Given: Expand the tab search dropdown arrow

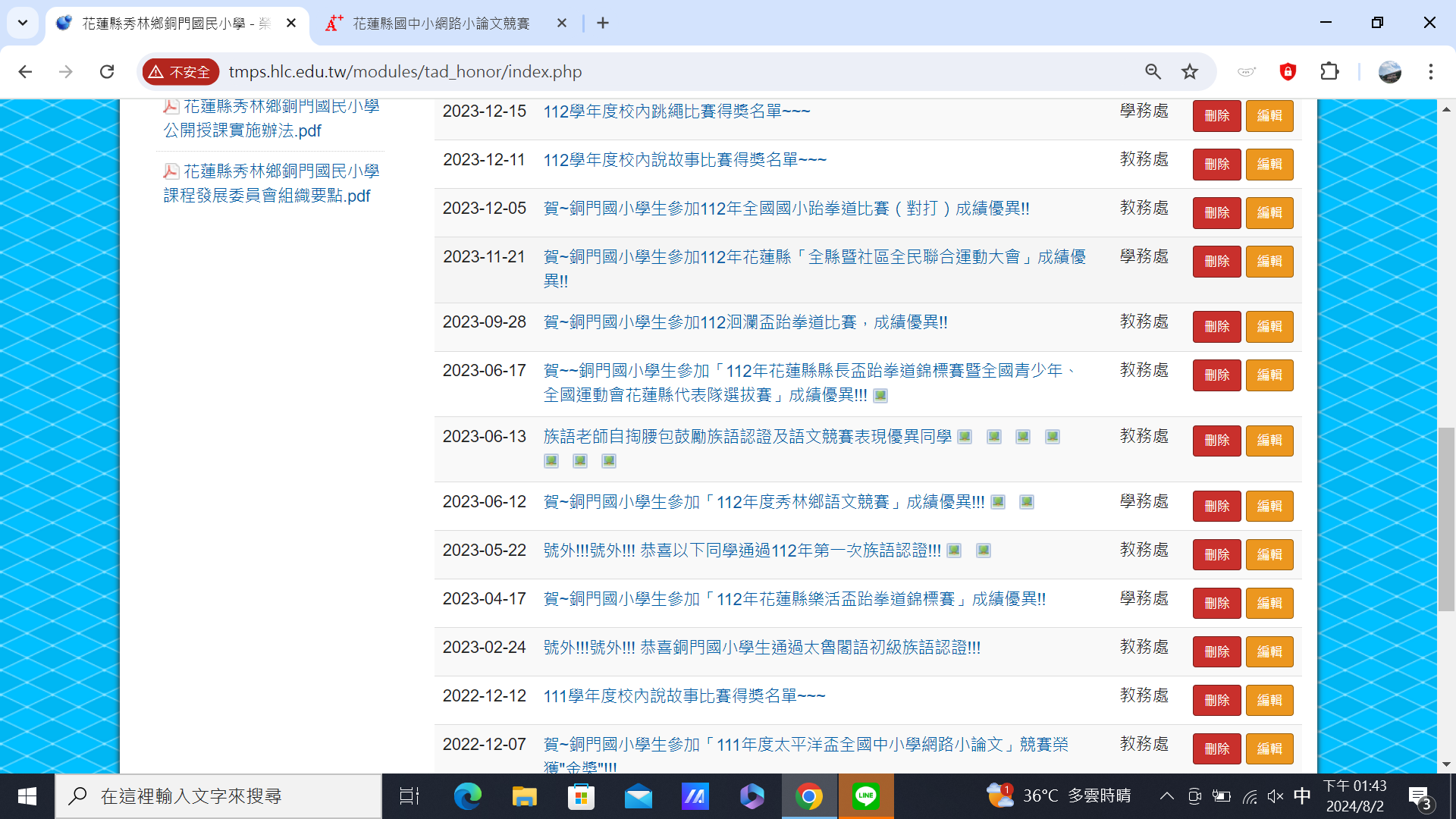Looking at the screenshot, I should (23, 23).
